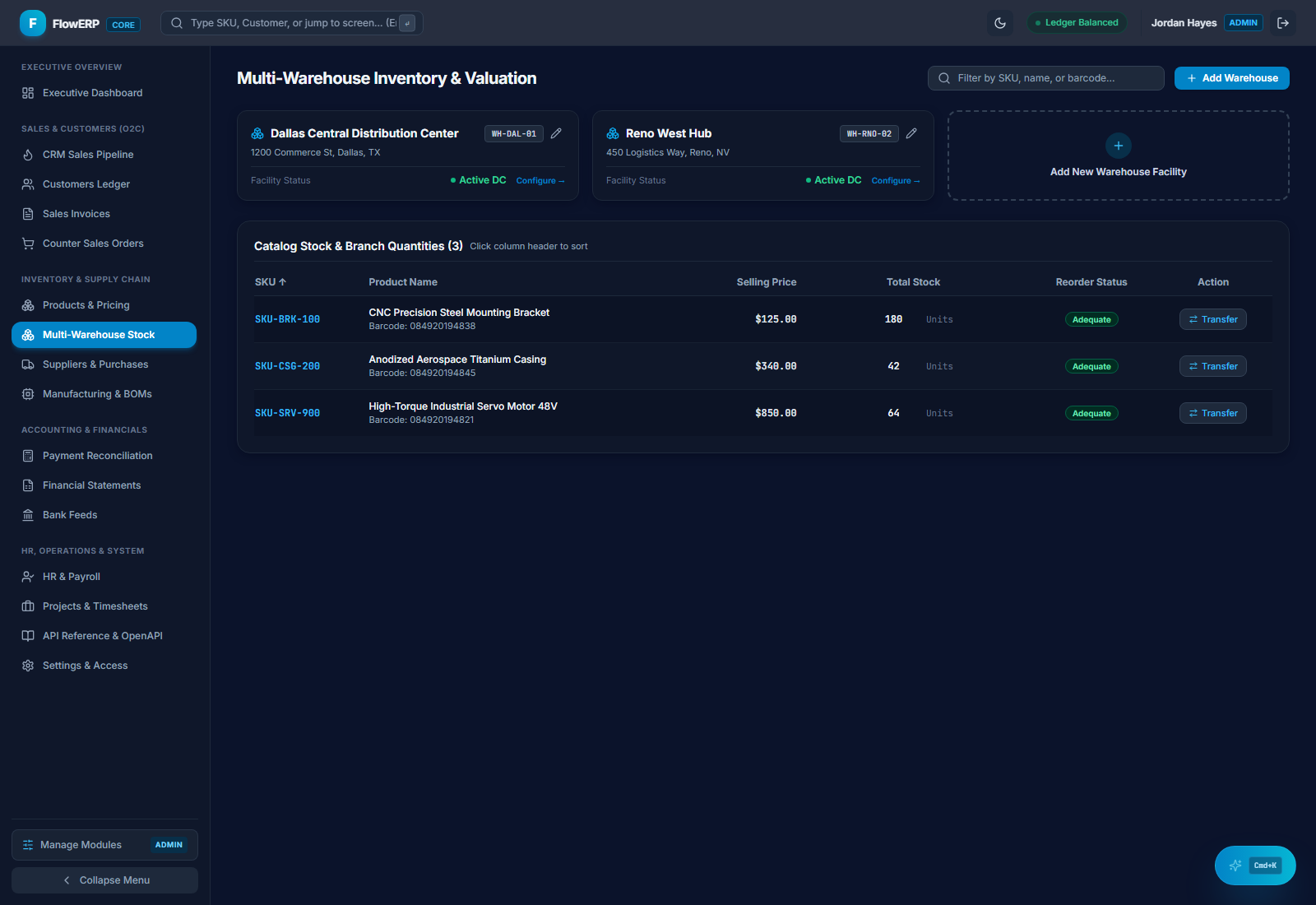The height and width of the screenshot is (905, 1316).
Task: Click the logout icon next to ADMIN
Action: 1283,23
